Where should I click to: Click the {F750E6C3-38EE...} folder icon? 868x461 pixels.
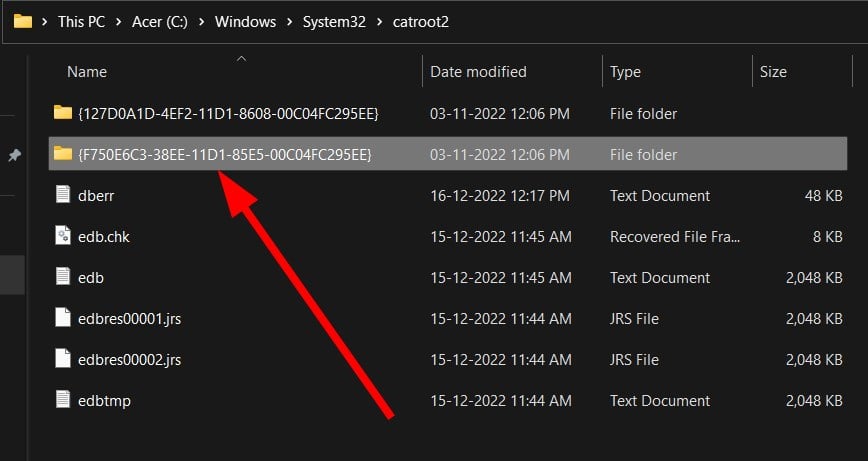coord(63,154)
